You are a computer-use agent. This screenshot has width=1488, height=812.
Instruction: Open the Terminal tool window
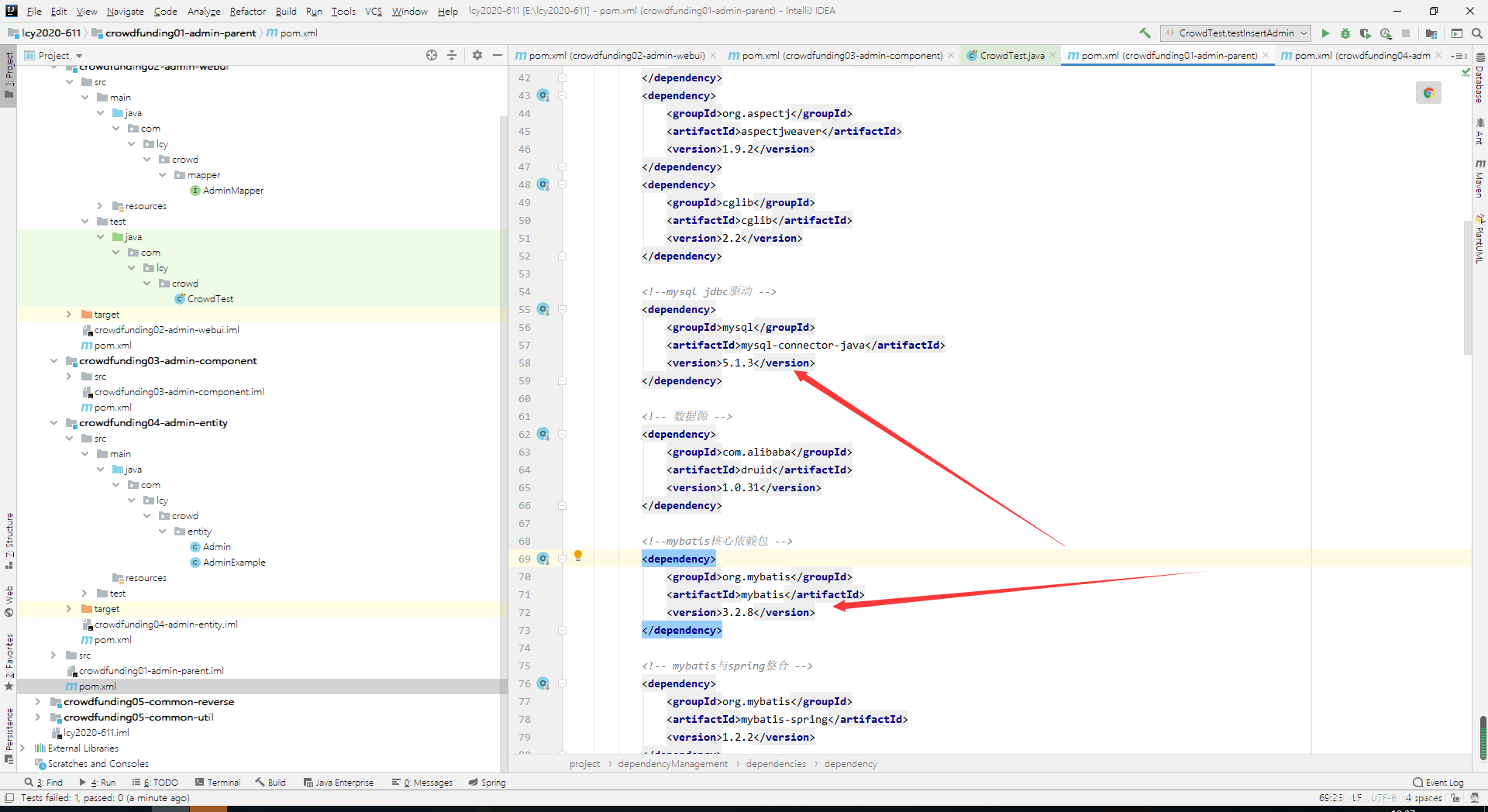218,783
